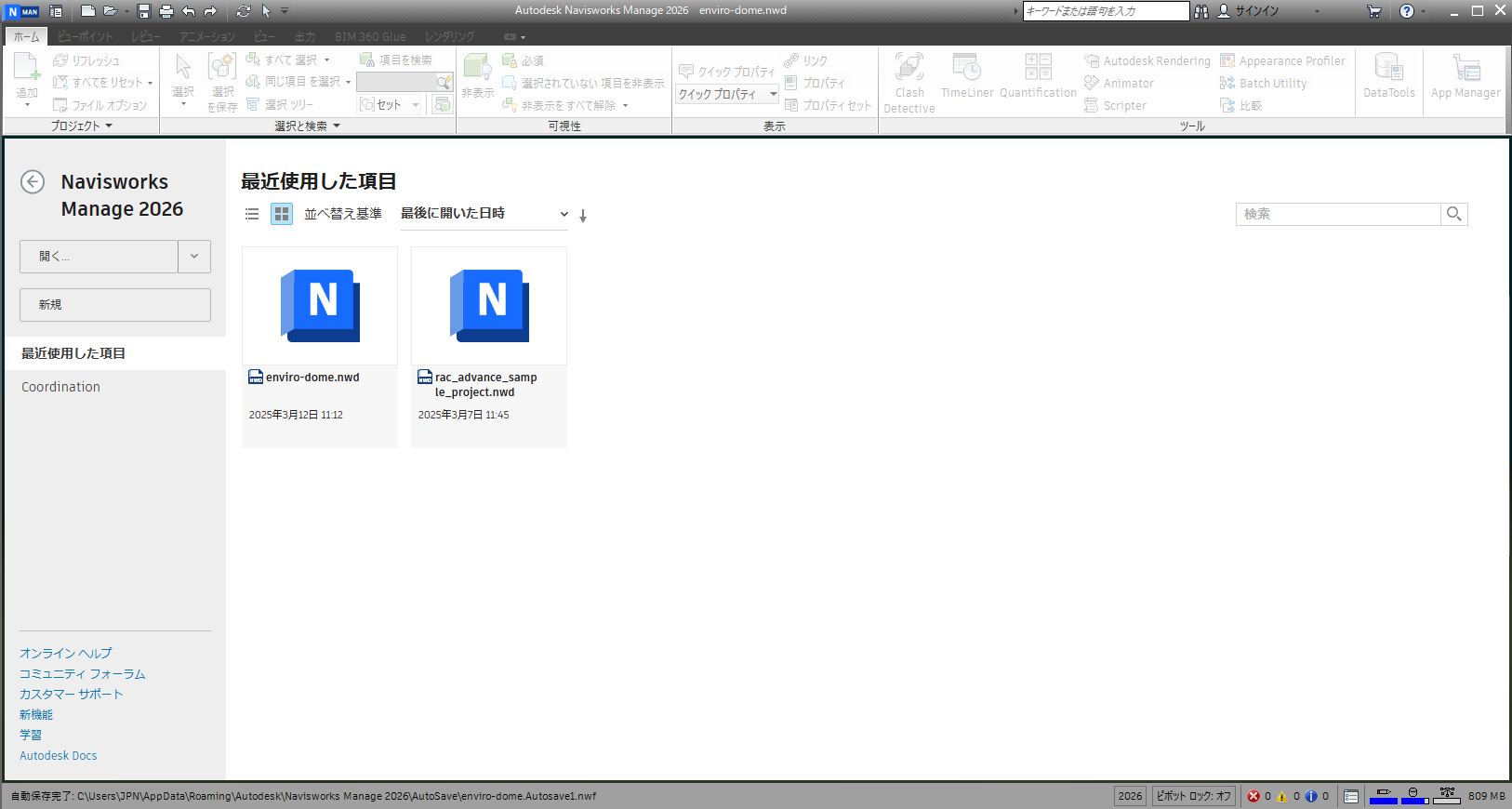Click the Help question mark icon
The image size is (1512, 809).
pos(1407,11)
